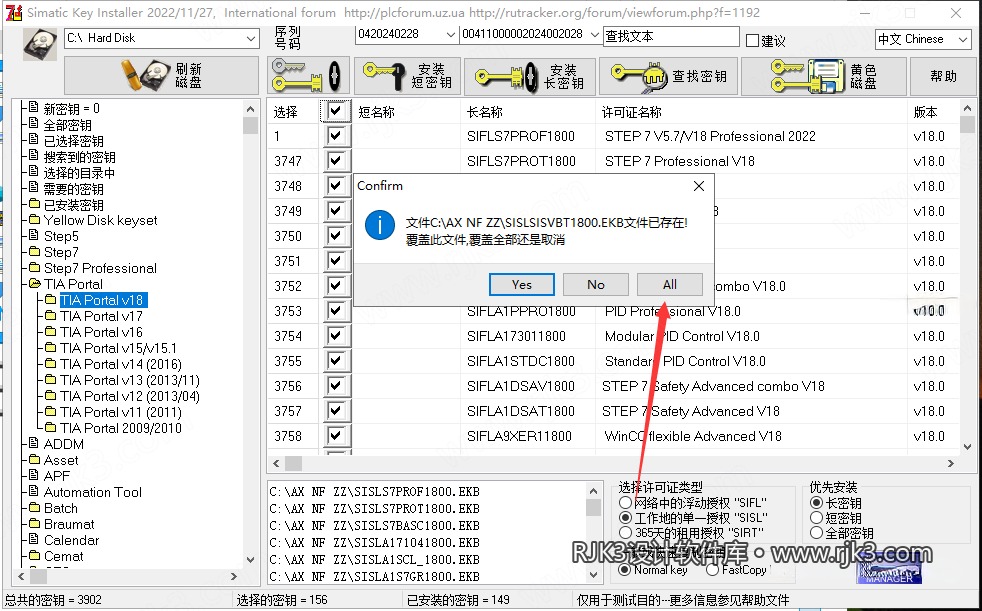This screenshot has width=982, height=611.
Task: Select TIA Portal v16 in tree
Action: tap(101, 332)
